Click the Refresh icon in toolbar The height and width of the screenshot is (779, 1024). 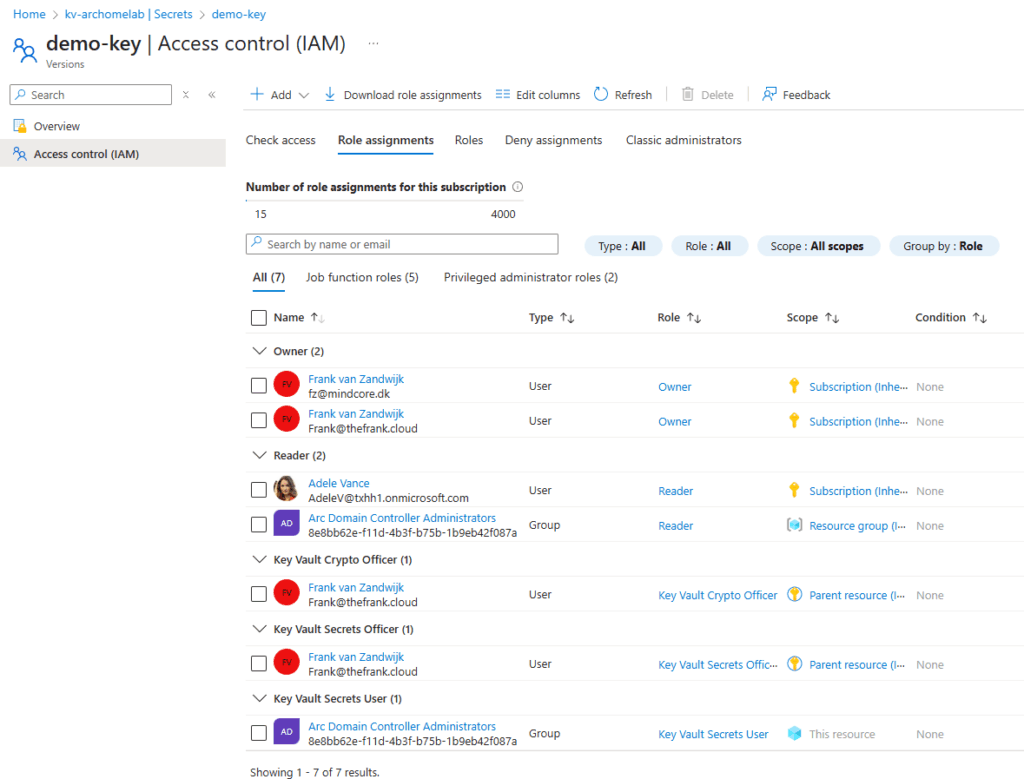601,94
